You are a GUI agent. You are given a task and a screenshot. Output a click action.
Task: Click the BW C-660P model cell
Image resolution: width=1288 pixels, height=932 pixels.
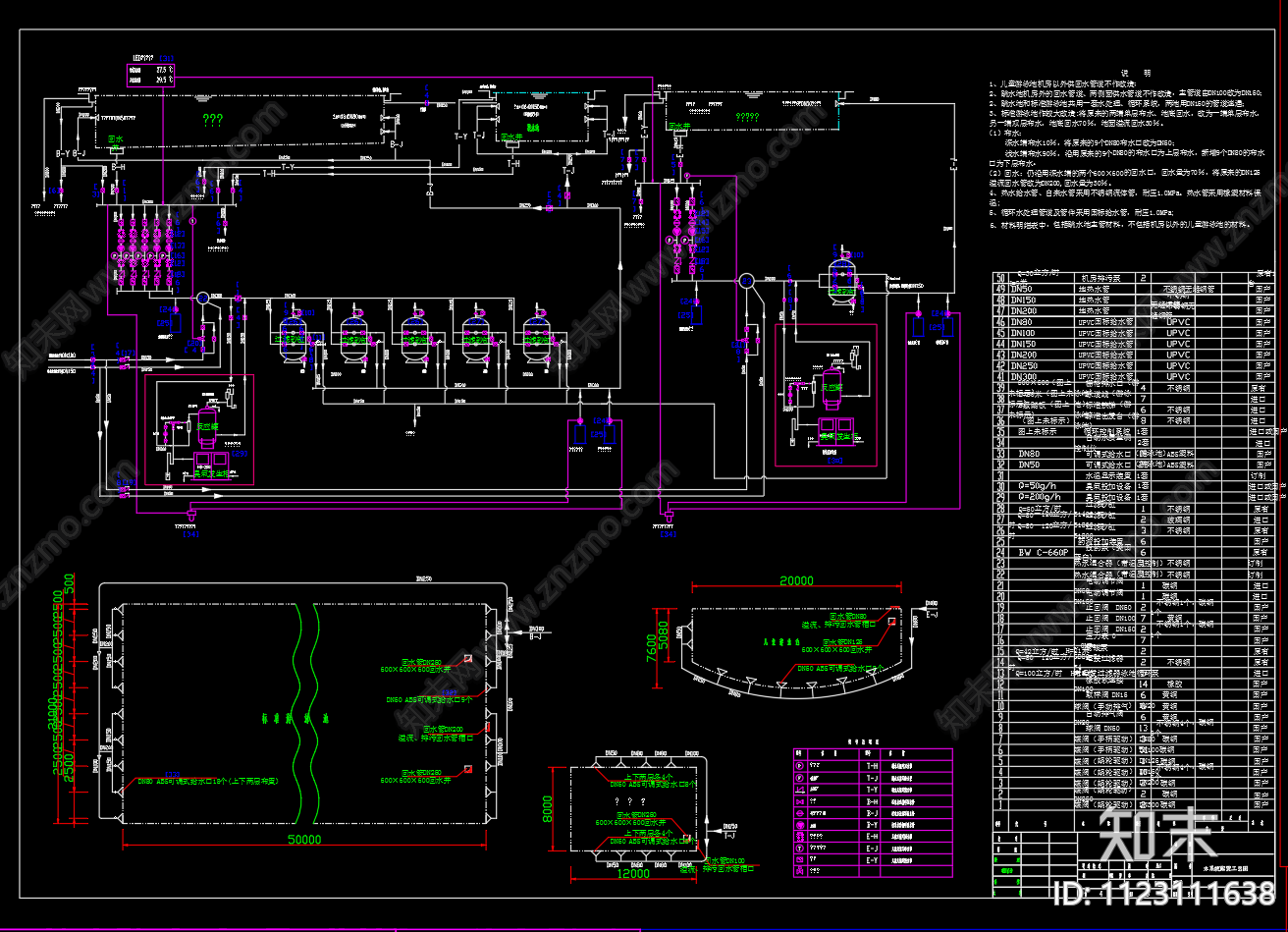point(1044,552)
